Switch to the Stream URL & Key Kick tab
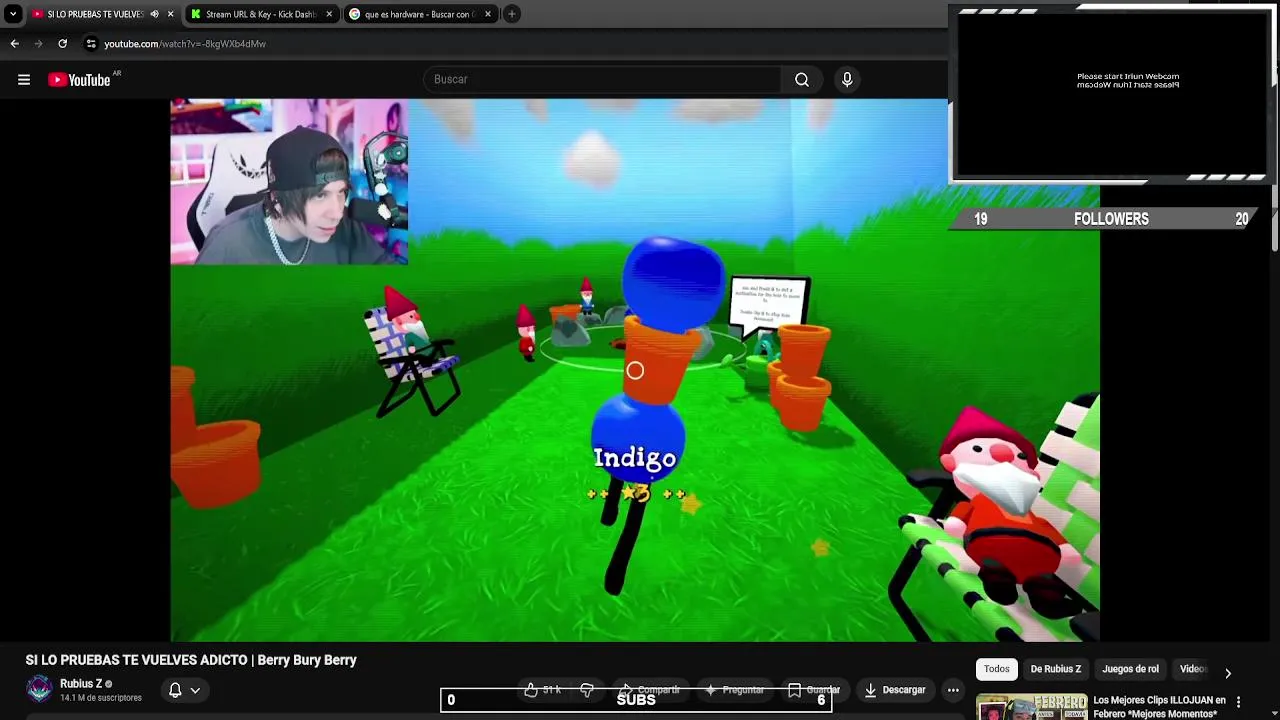 click(x=260, y=14)
